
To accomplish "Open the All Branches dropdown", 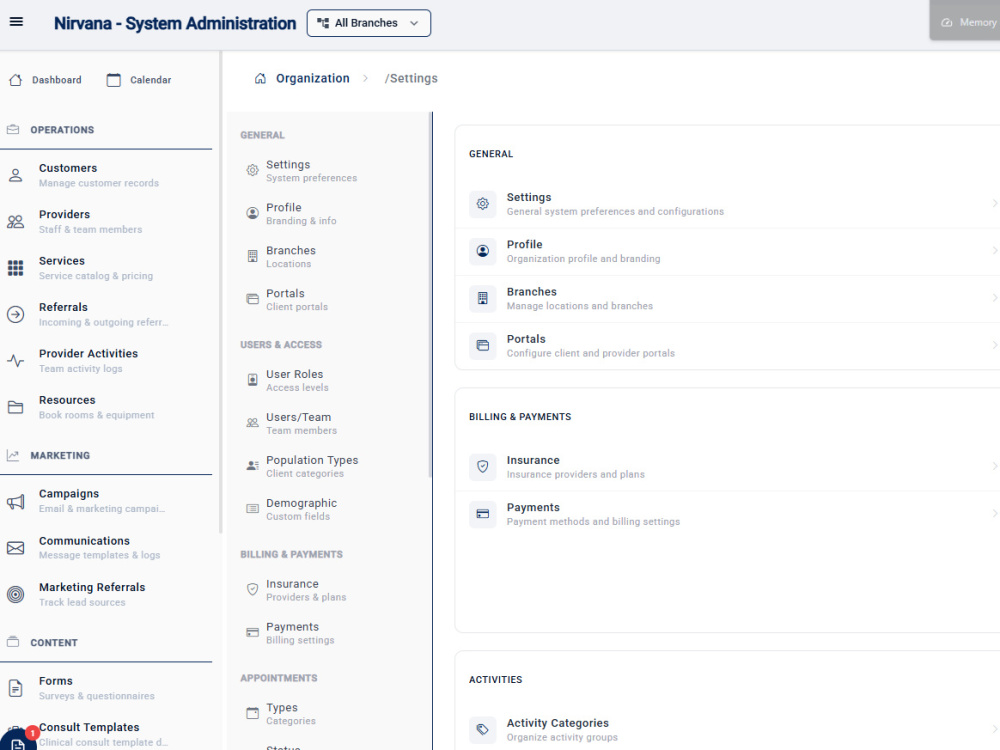I will tap(369, 23).
